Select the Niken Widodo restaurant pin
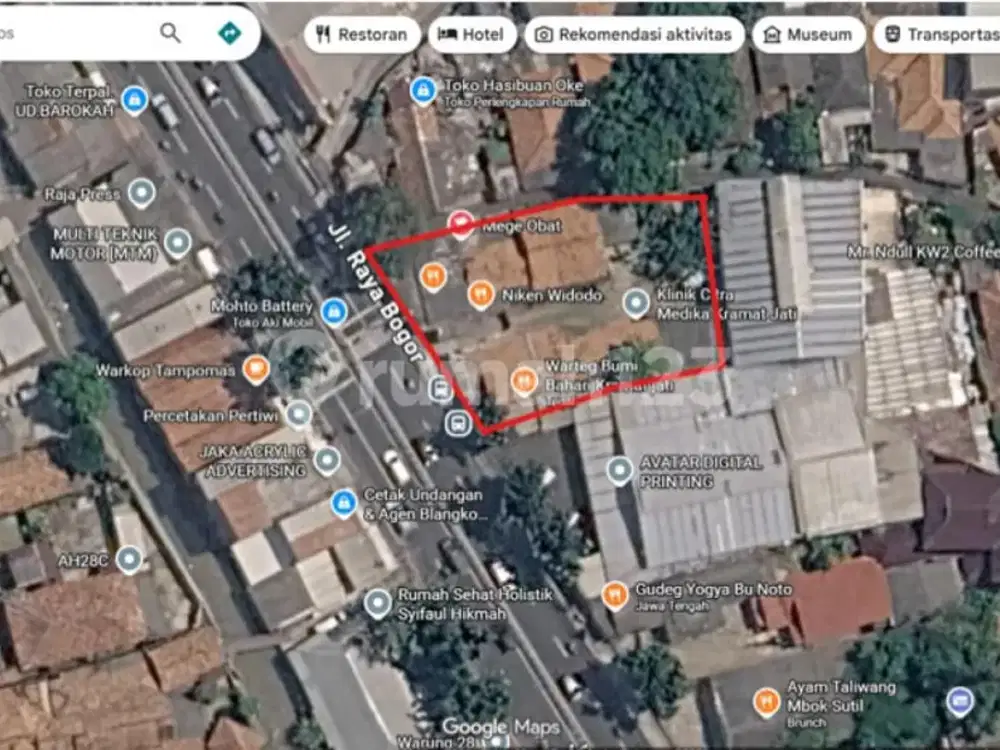The height and width of the screenshot is (750, 1000). tap(481, 295)
